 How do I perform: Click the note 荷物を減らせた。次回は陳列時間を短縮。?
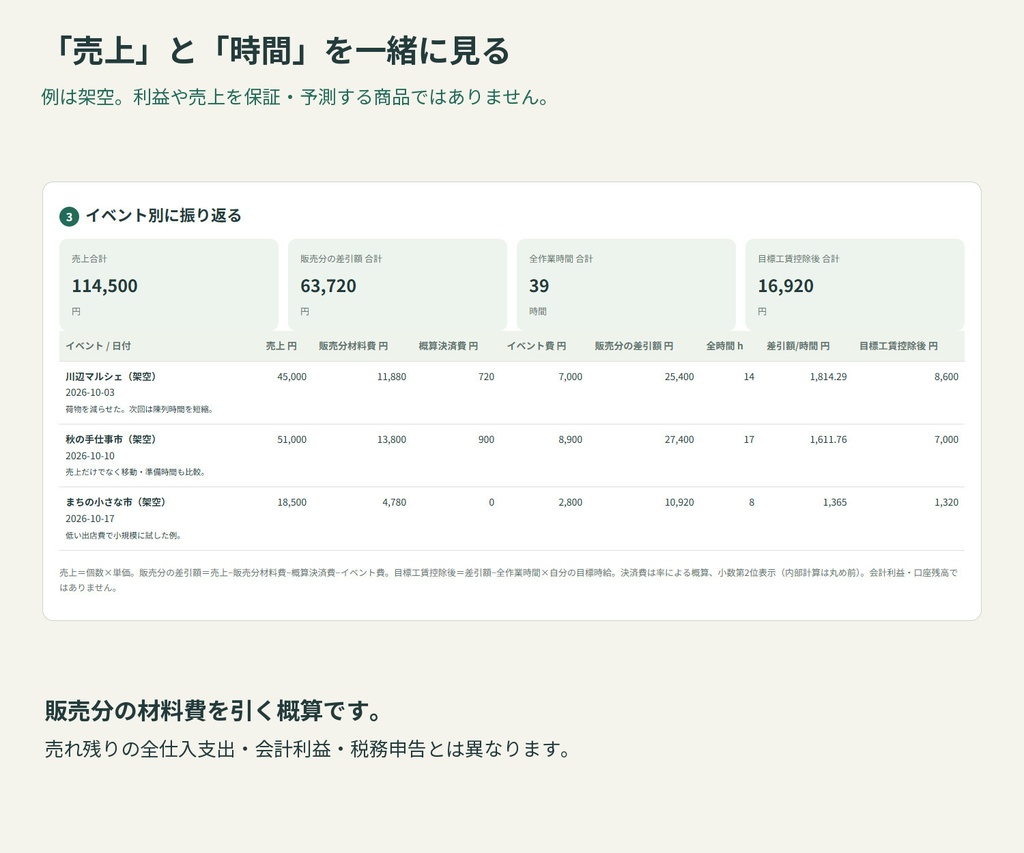139,410
